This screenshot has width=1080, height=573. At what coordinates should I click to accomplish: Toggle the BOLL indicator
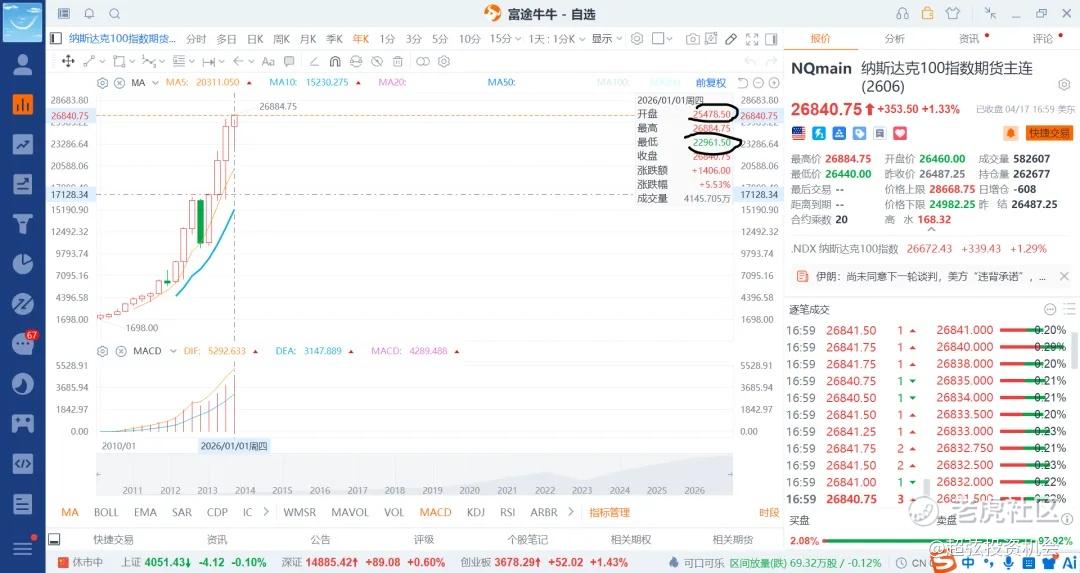[x=106, y=512]
